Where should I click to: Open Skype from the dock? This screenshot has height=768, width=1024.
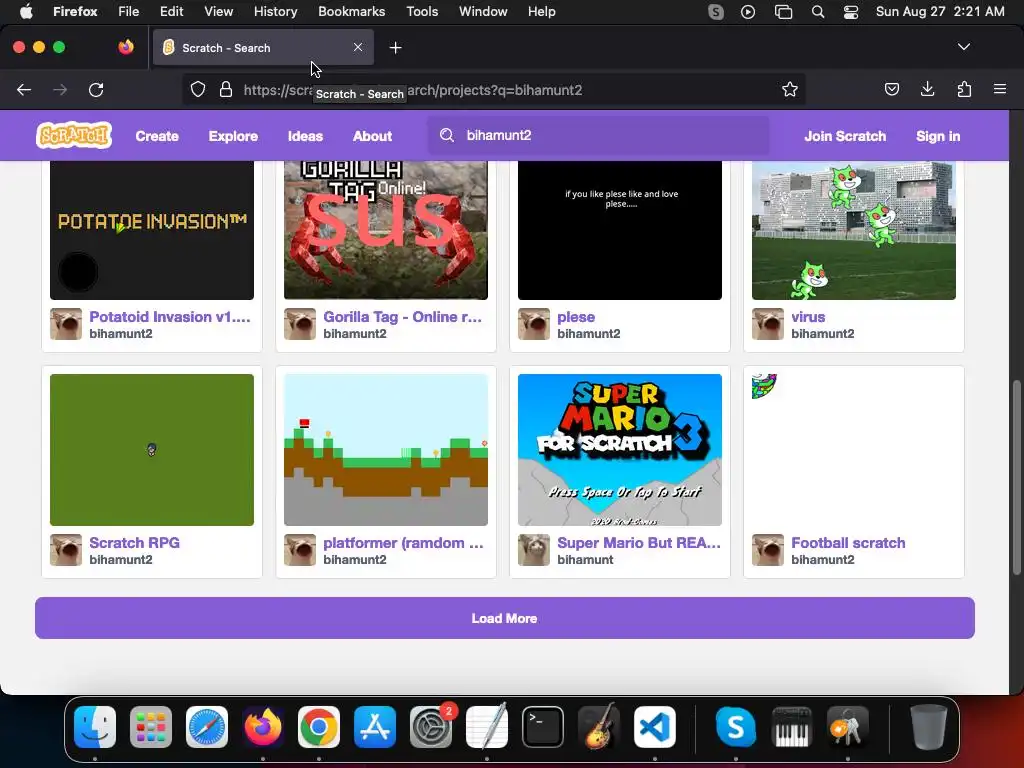tap(735, 727)
